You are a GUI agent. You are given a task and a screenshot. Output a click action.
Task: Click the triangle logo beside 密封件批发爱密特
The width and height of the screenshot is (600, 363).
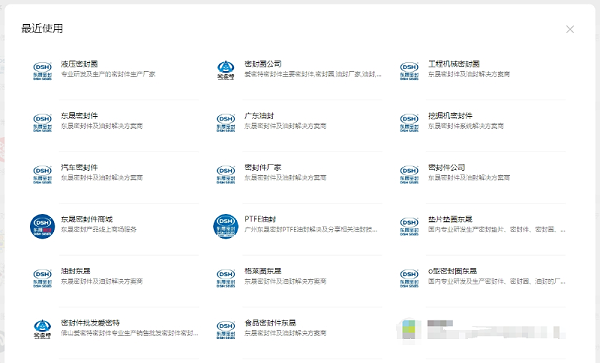pyautogui.click(x=42, y=329)
